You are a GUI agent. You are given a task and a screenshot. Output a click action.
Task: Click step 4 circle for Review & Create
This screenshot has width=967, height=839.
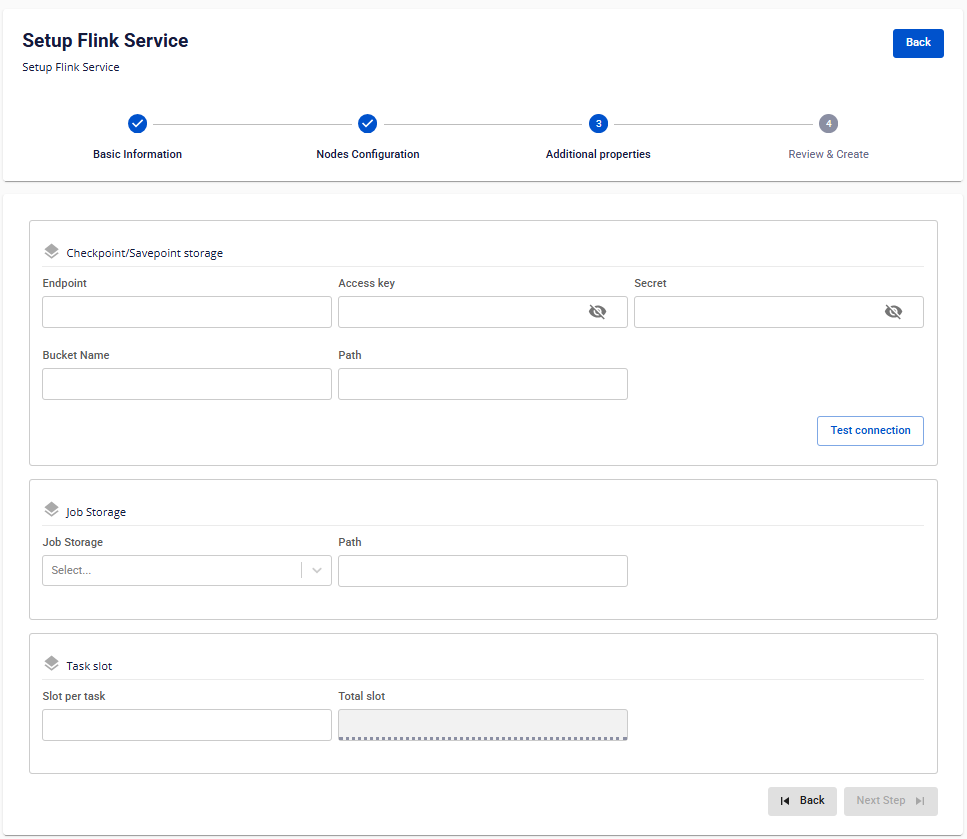tap(828, 123)
